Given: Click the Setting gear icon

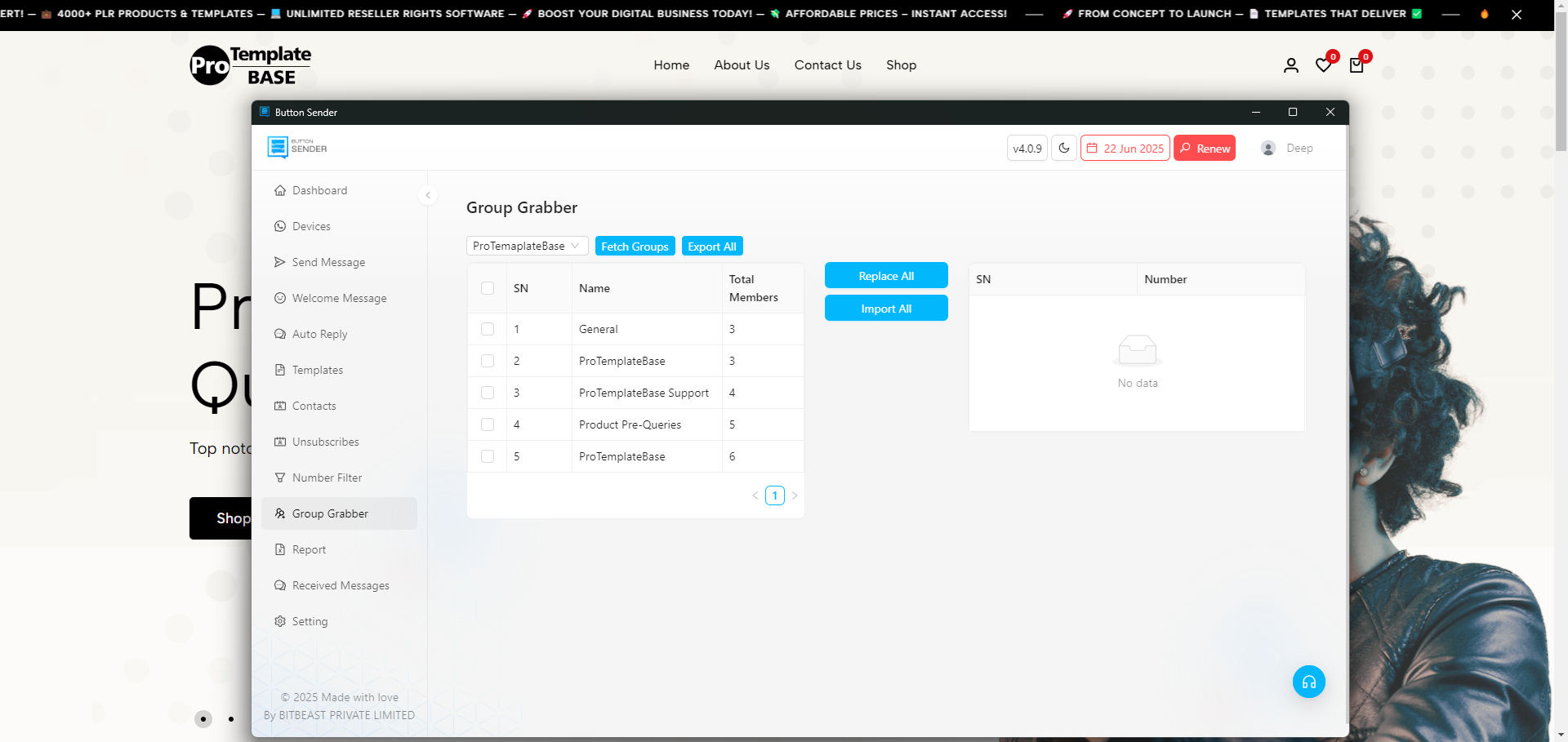Looking at the screenshot, I should (280, 621).
